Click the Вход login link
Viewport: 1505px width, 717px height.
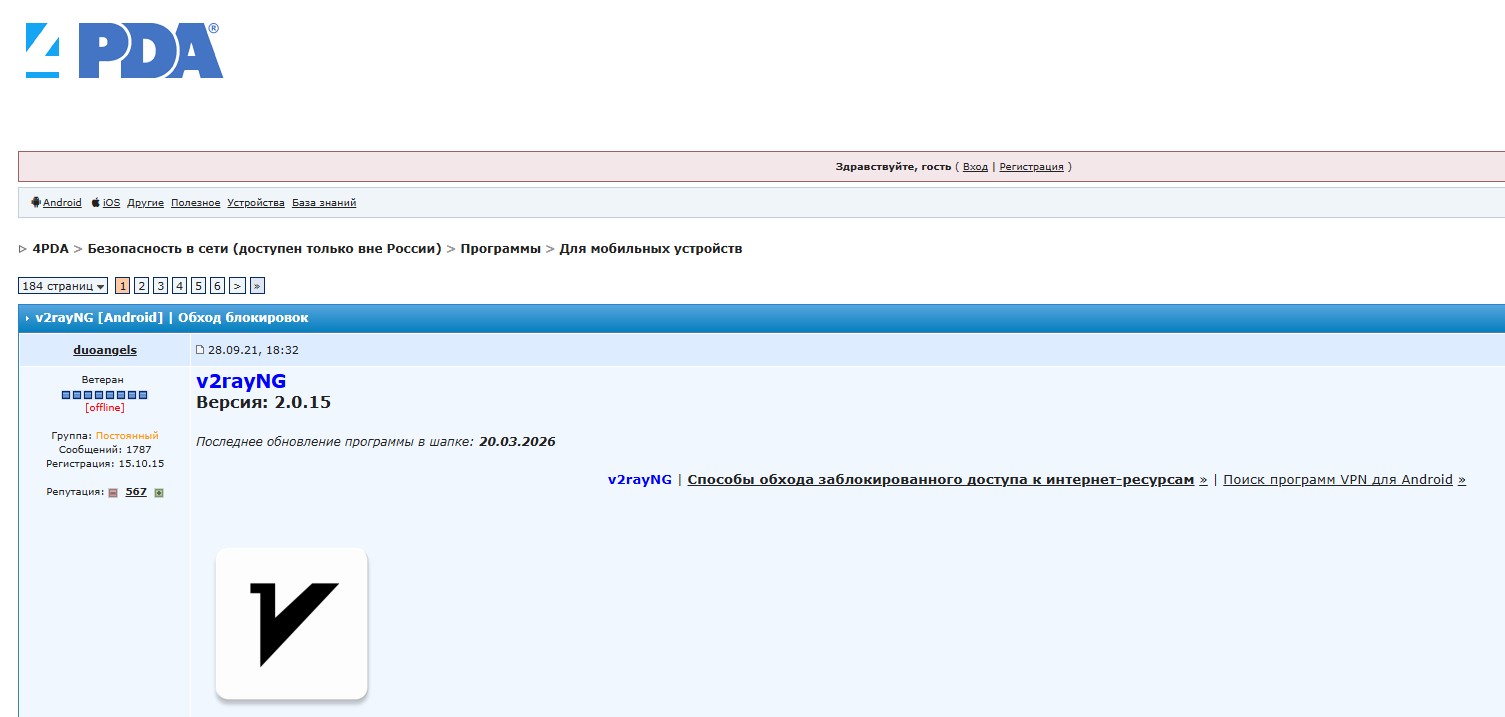coord(975,167)
